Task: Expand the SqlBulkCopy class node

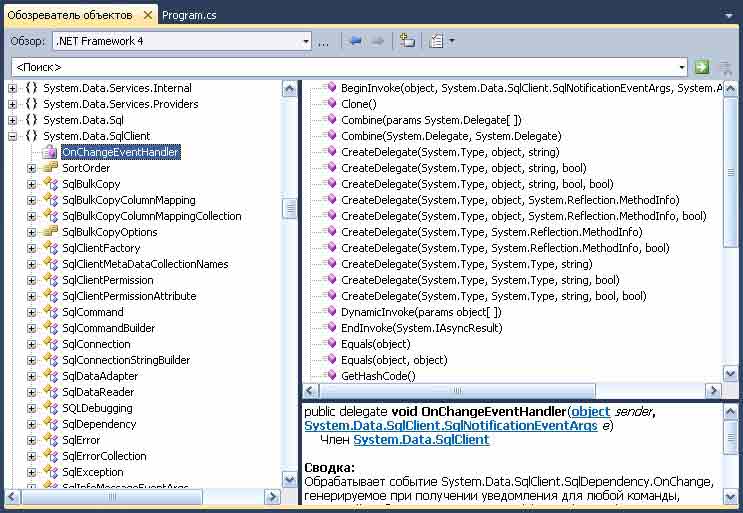Action: [x=31, y=184]
